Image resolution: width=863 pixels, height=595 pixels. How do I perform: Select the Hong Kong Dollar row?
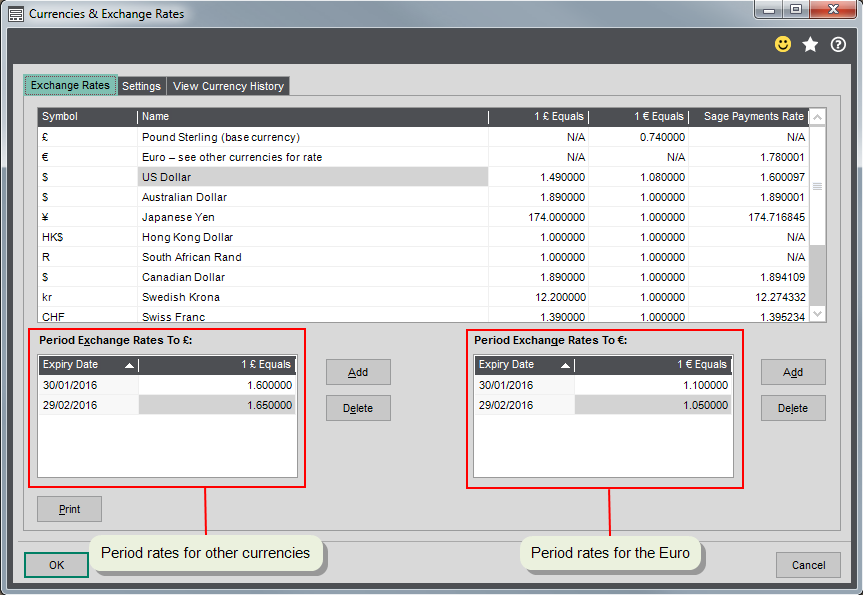[423, 237]
